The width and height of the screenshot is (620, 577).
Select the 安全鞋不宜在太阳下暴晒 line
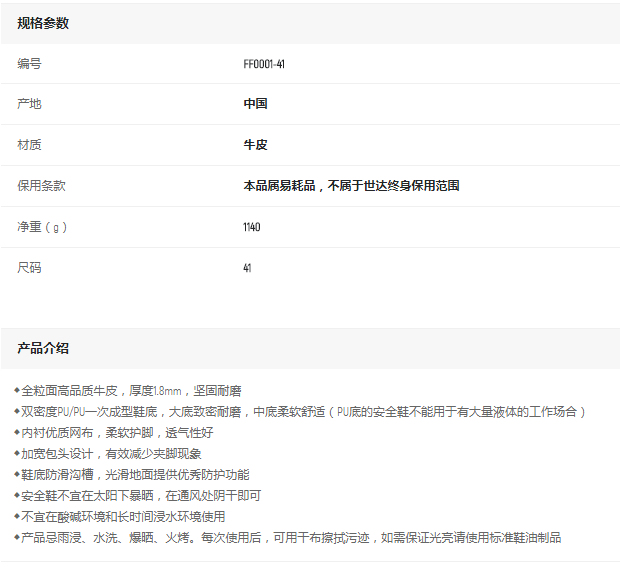pos(140,496)
